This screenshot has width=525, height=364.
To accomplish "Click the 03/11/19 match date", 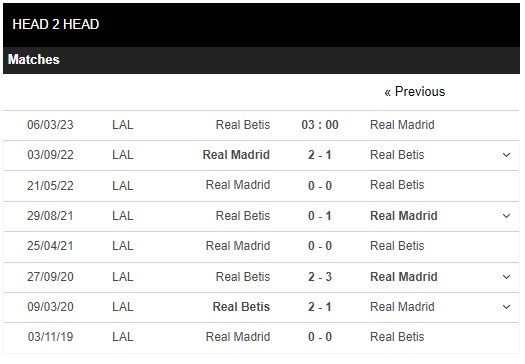I will [x=50, y=337].
